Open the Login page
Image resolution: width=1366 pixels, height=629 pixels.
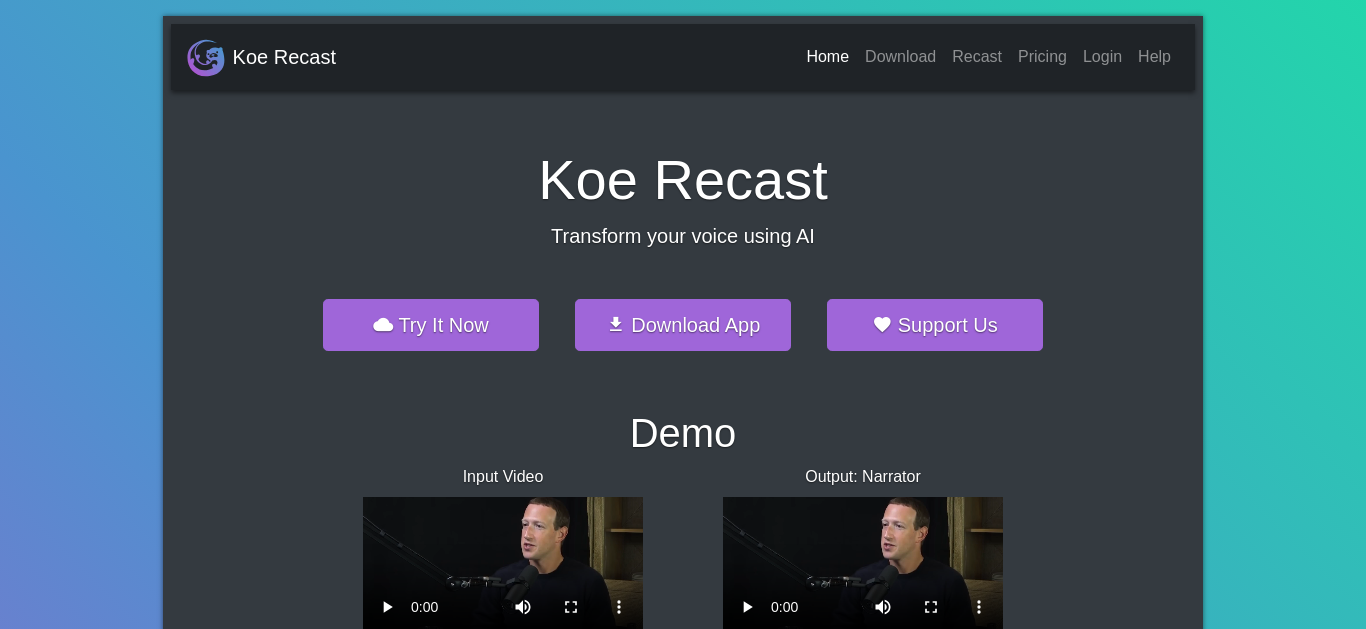pyautogui.click(x=1102, y=57)
